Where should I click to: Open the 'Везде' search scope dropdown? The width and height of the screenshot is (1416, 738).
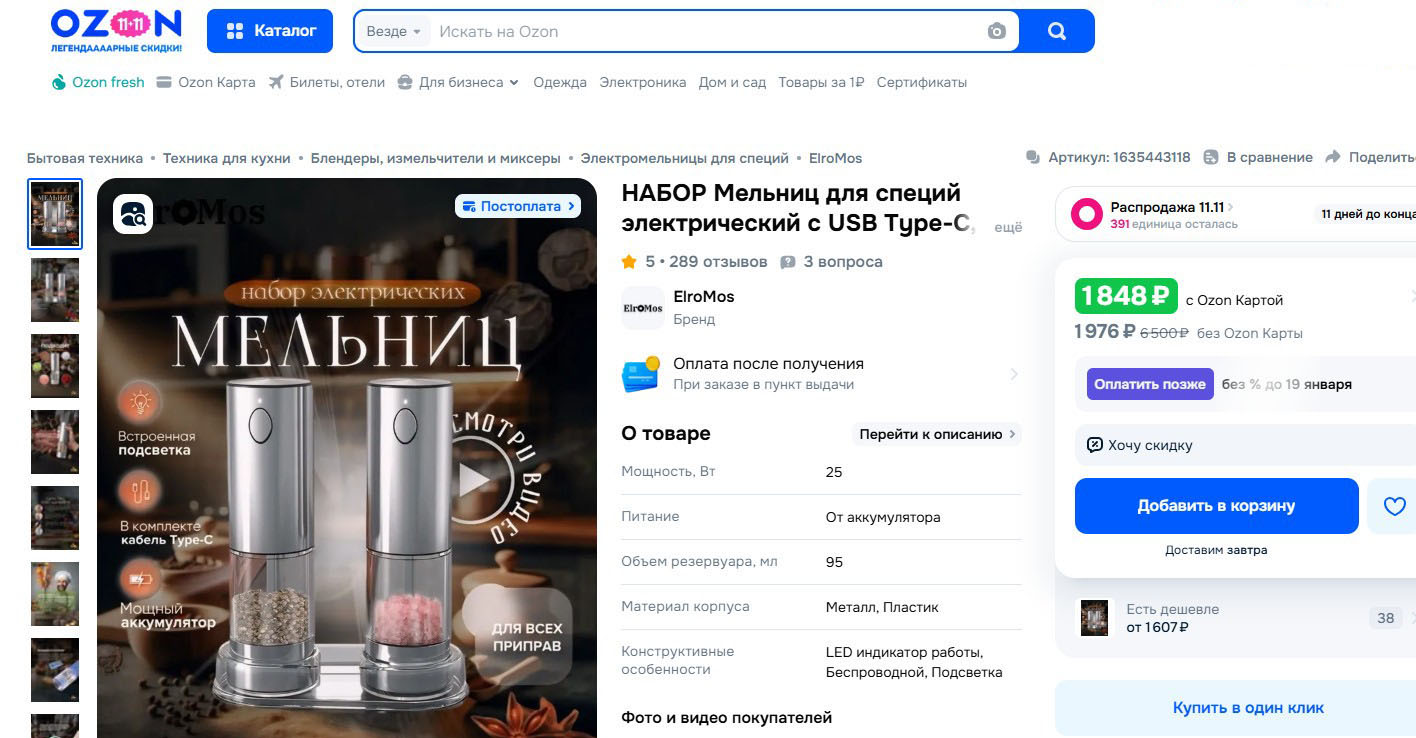click(x=393, y=31)
